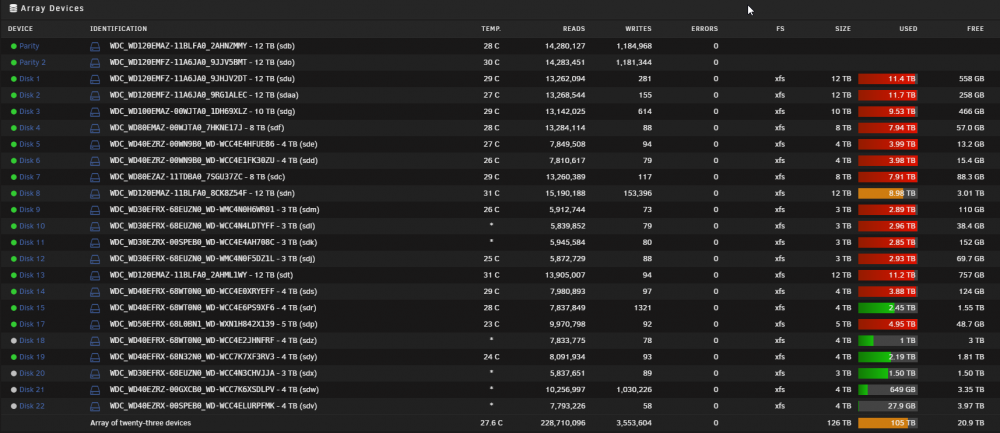The image size is (1000, 433).
Task: Click the green status dot for Disk 13
Action: point(13,275)
